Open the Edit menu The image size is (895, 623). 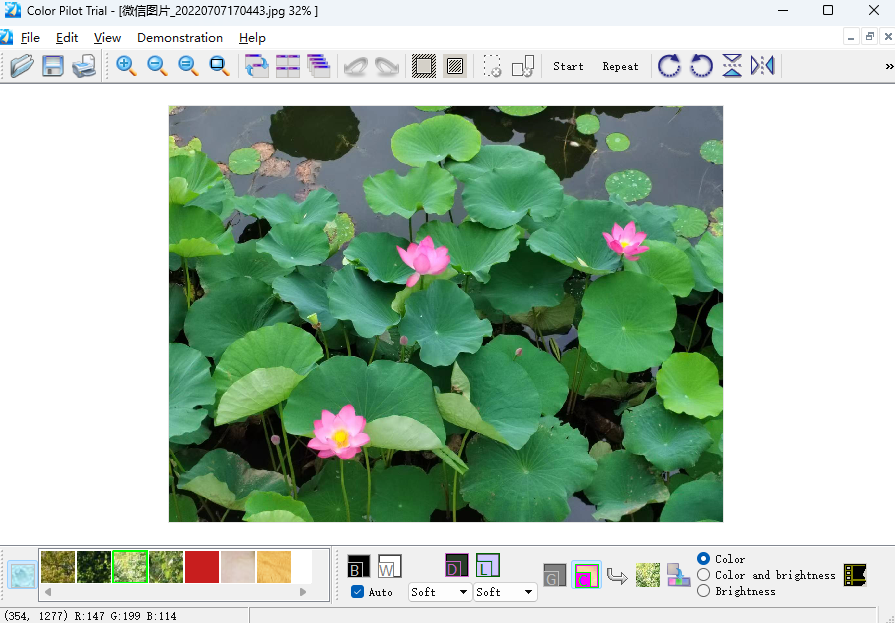pyautogui.click(x=67, y=38)
